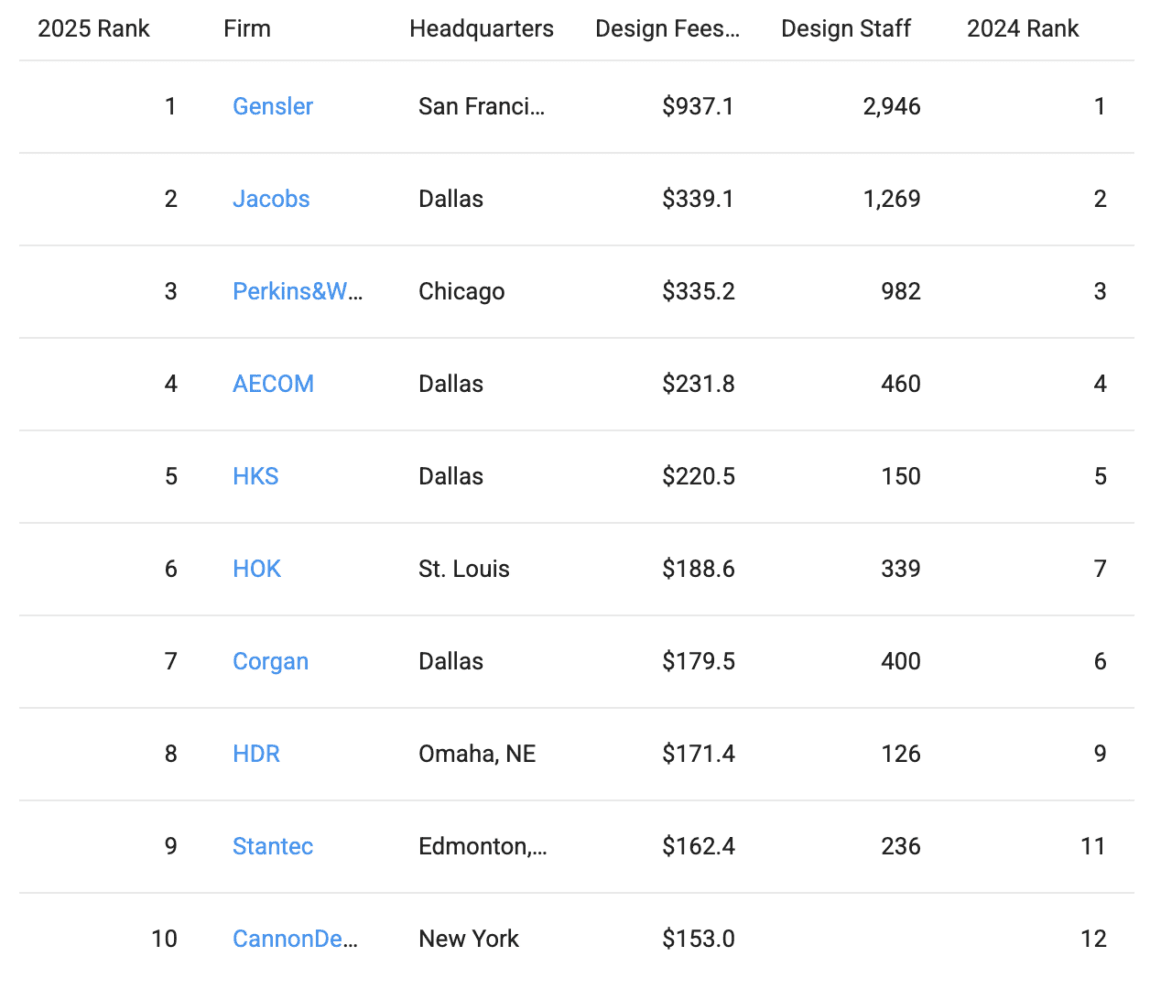Sort by the 2025 Rank column header
The image size is (1150, 1000).
pos(94,29)
